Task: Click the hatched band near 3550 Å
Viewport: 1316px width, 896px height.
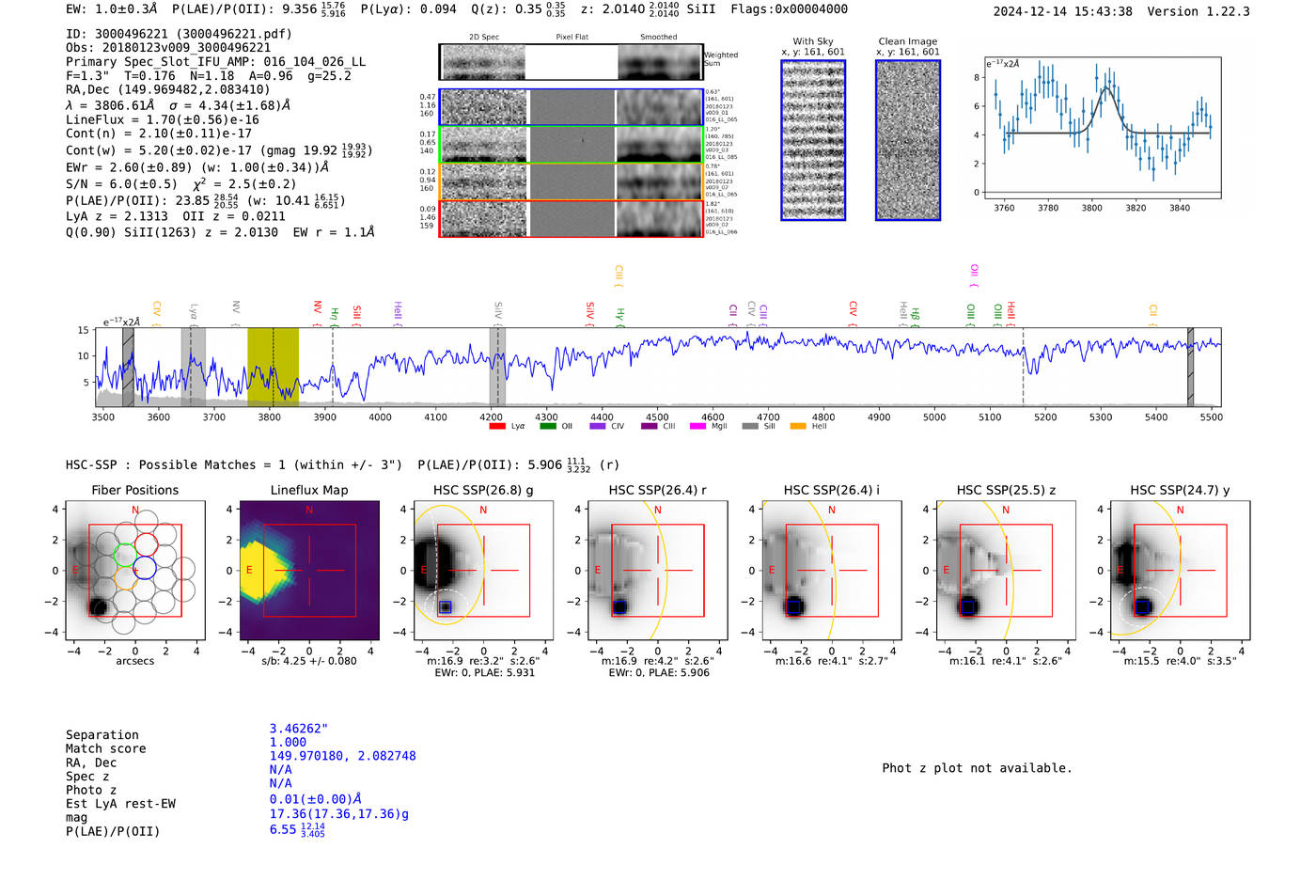Action: coord(128,367)
